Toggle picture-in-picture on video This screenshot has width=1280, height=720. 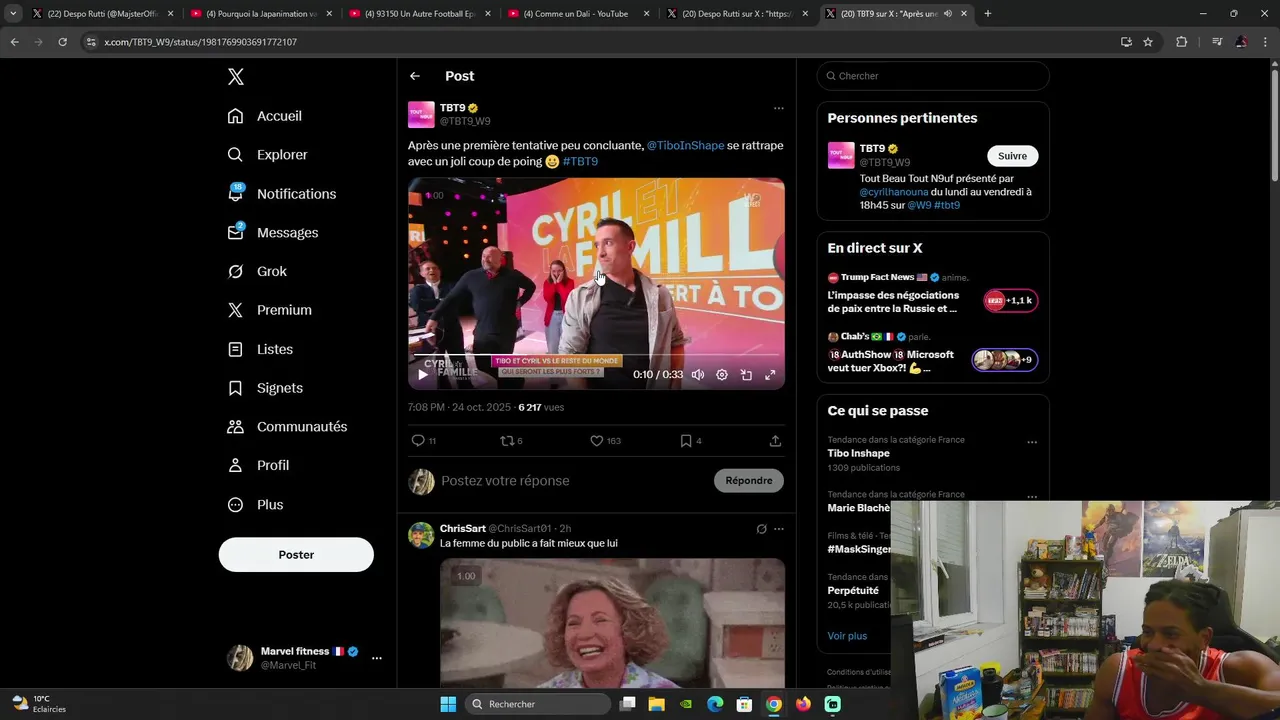[746, 375]
